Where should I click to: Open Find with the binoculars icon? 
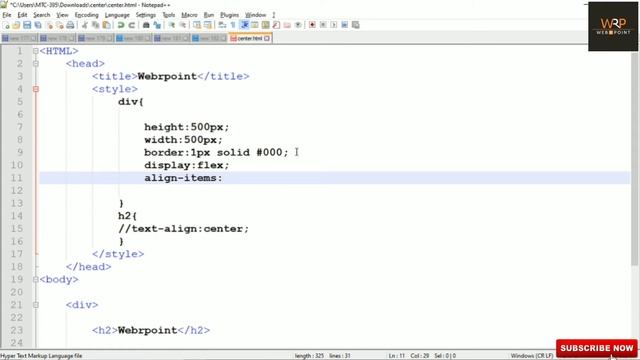coord(146,25)
